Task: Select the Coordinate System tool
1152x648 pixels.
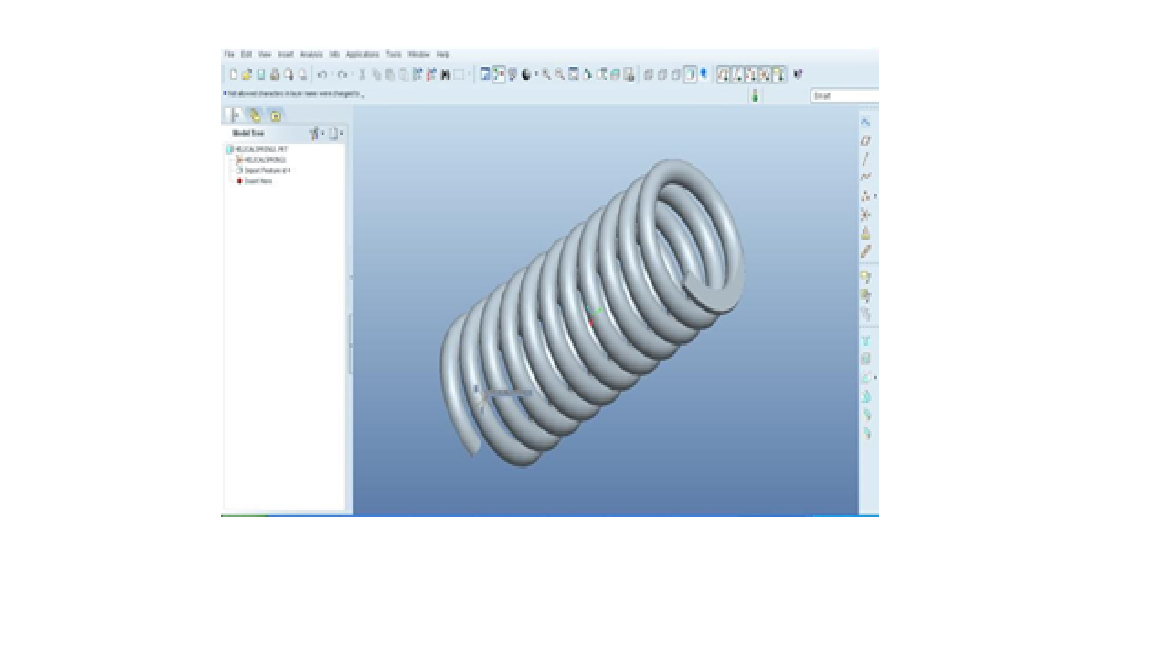Action: click(x=865, y=215)
